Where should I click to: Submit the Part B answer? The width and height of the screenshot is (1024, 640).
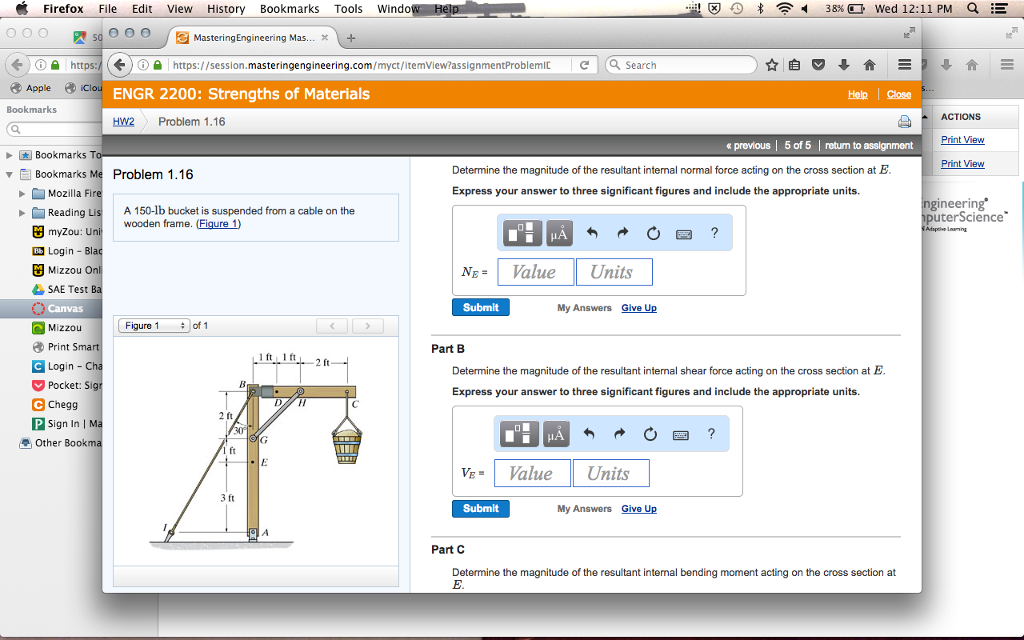481,509
